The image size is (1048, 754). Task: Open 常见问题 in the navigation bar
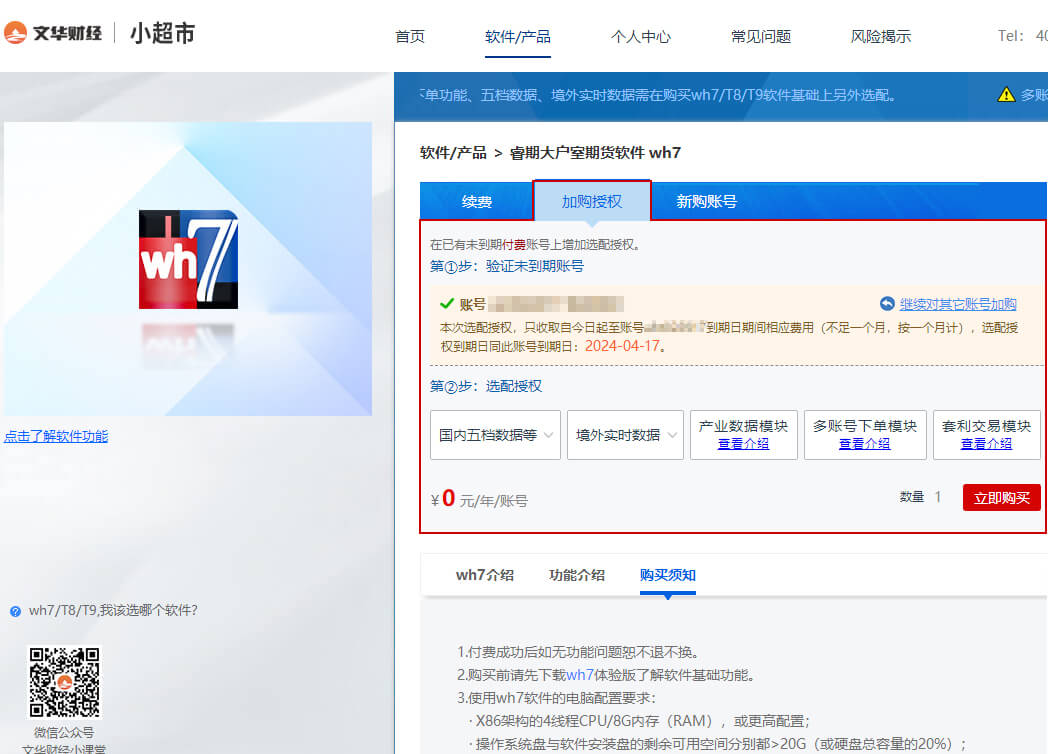pyautogui.click(x=761, y=36)
